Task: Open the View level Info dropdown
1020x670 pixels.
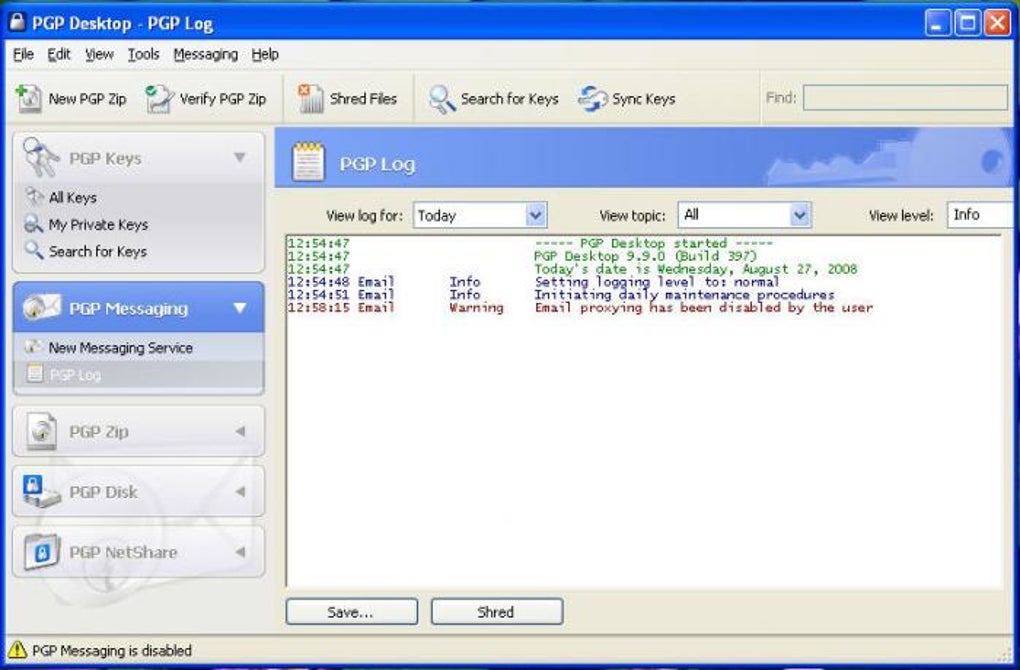Action: click(x=982, y=215)
